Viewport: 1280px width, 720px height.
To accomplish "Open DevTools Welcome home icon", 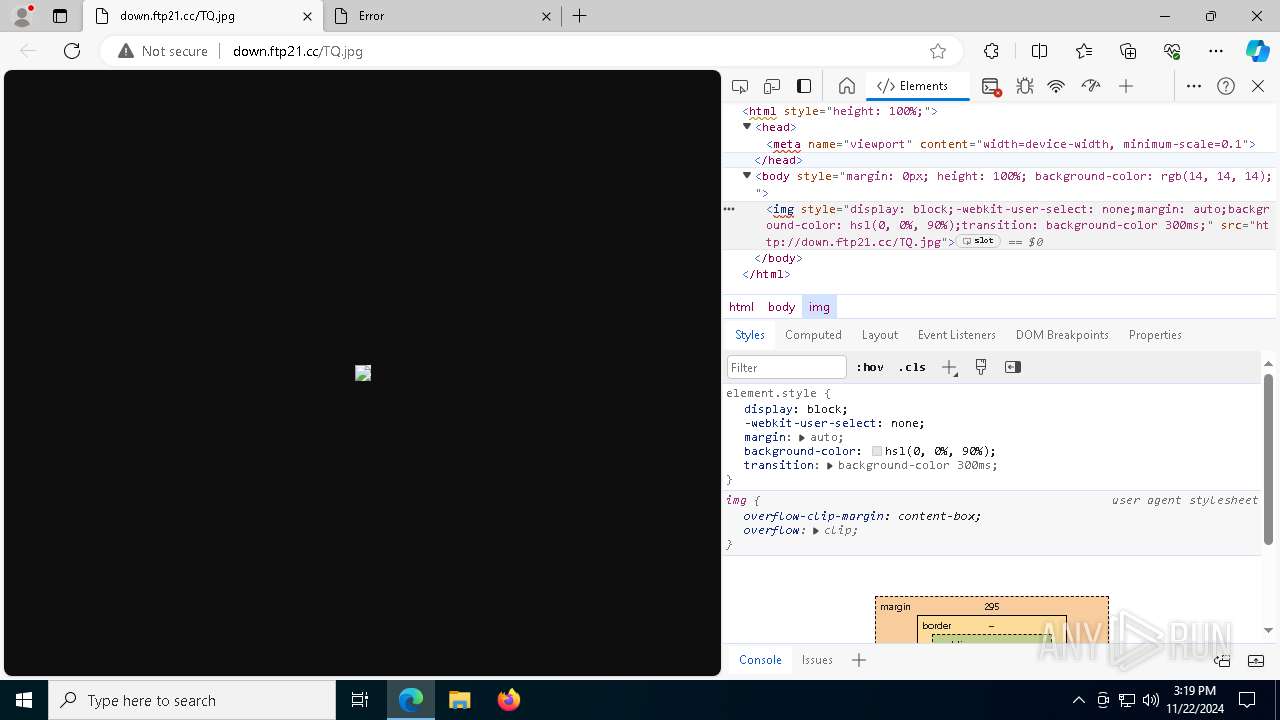I will [x=847, y=86].
